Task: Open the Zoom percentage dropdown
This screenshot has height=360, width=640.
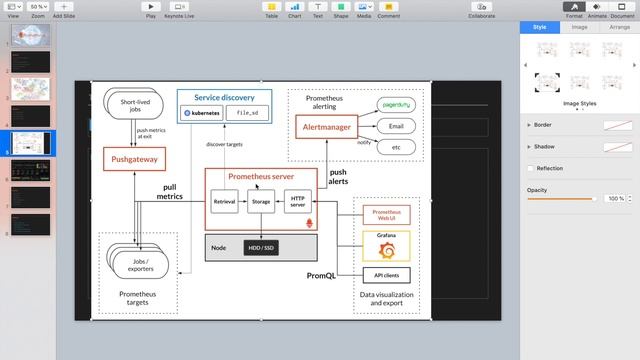Action: pos(38,7)
